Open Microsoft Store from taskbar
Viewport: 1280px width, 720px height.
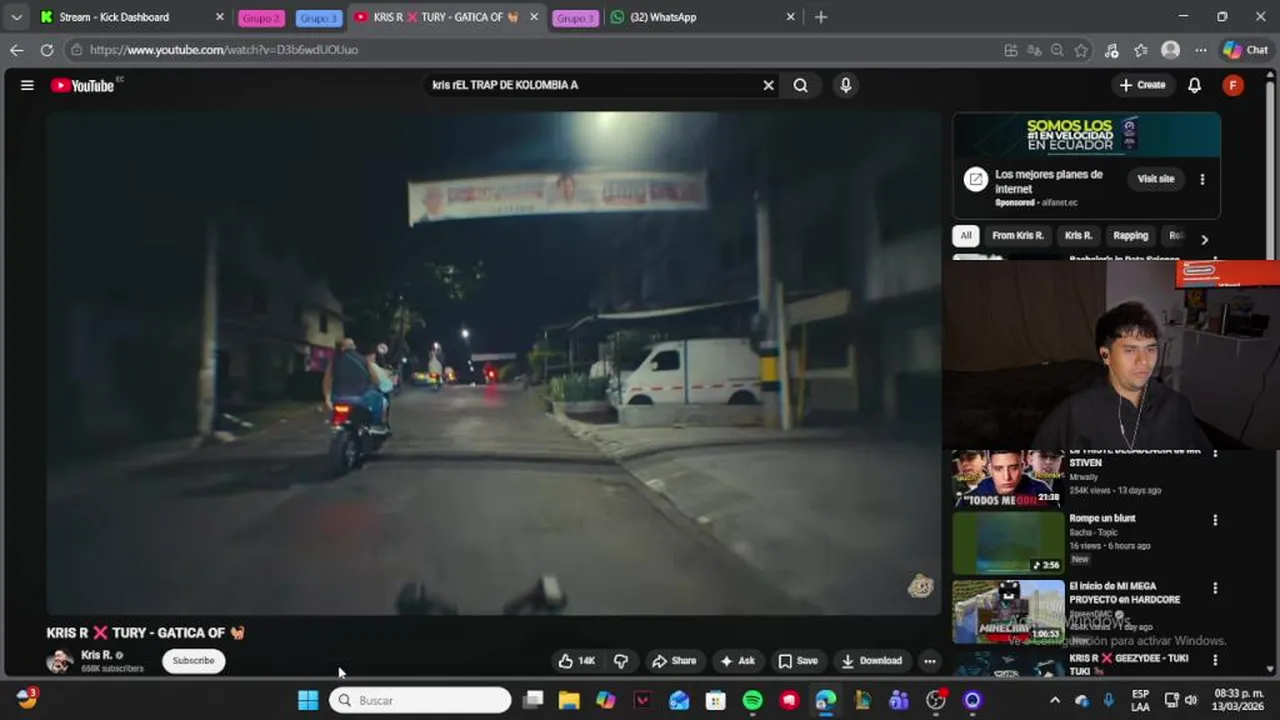point(715,700)
